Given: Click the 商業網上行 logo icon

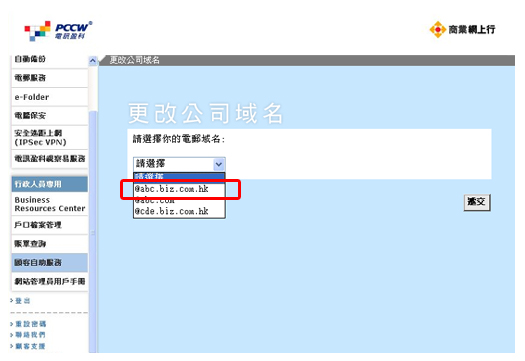Looking at the screenshot, I should [x=437, y=29].
